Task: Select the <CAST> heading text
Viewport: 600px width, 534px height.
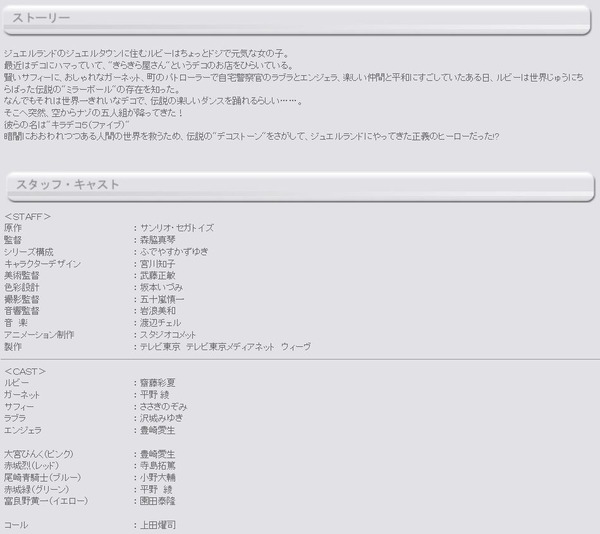Action: point(25,371)
